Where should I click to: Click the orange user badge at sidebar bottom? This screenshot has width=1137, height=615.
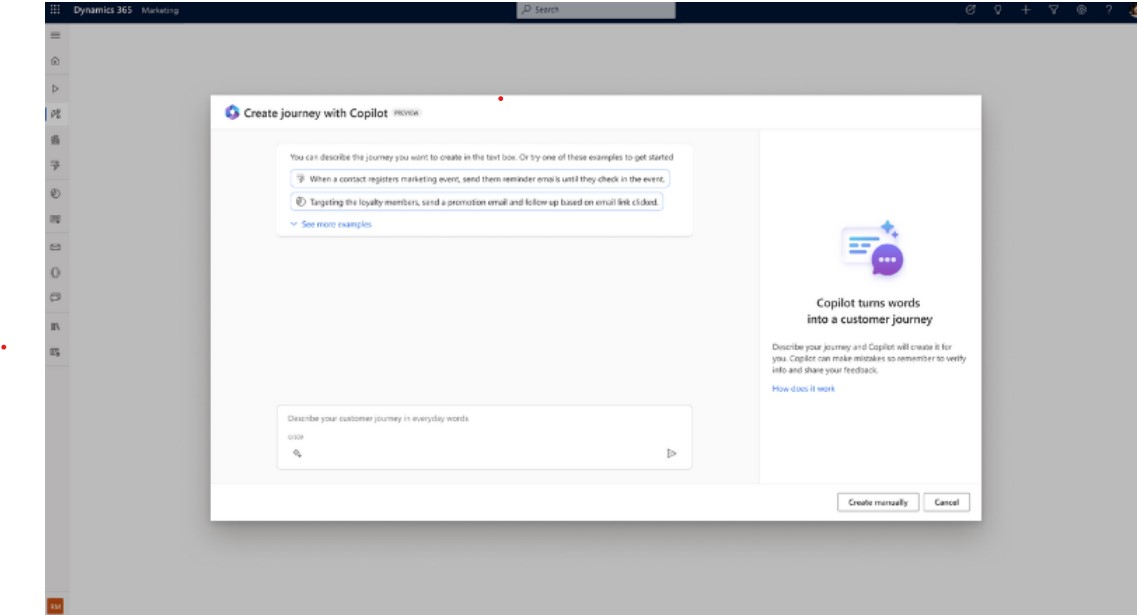point(55,606)
